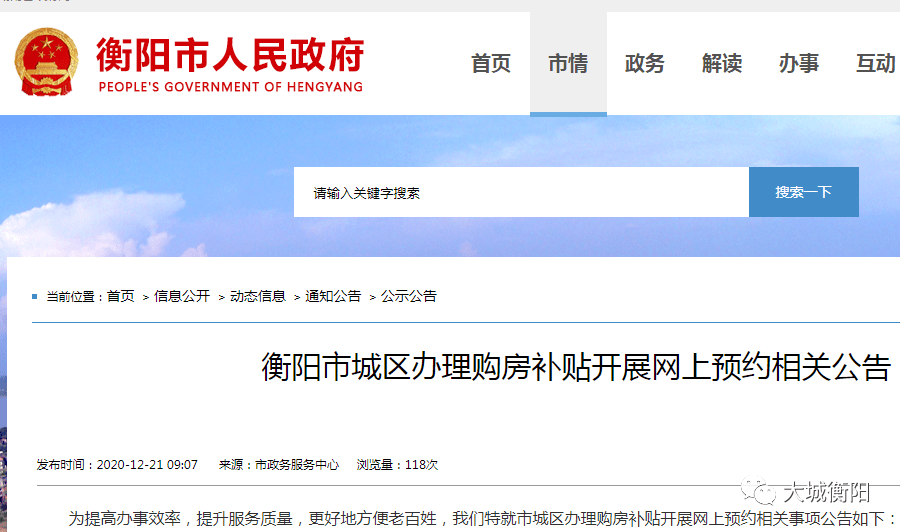Open the 公示公告 breadcrumb link

click(x=409, y=296)
